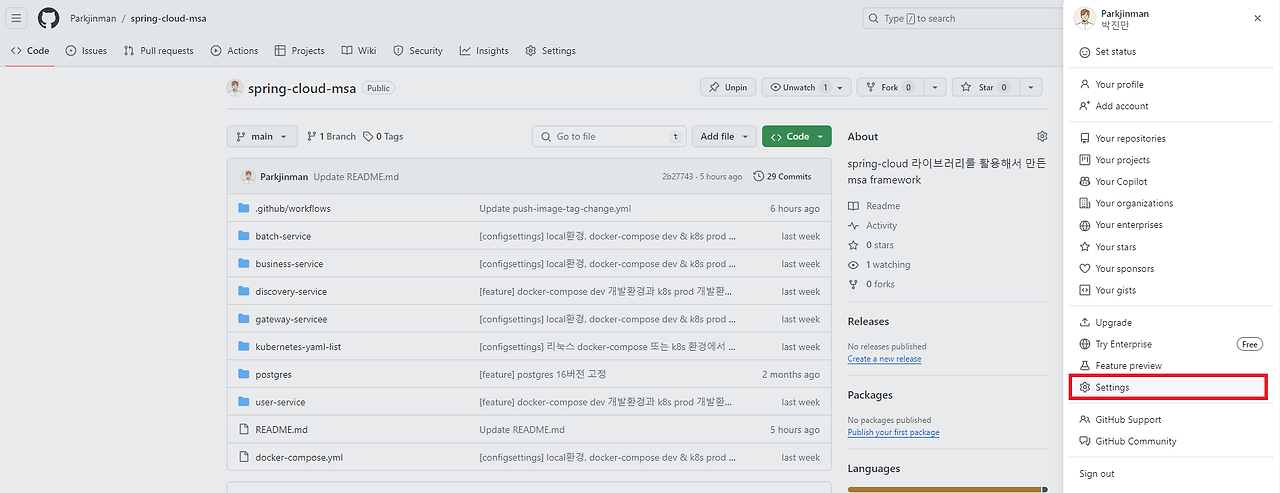Click the Unpin repository button
Screen dimensions: 1280x493
[728, 87]
